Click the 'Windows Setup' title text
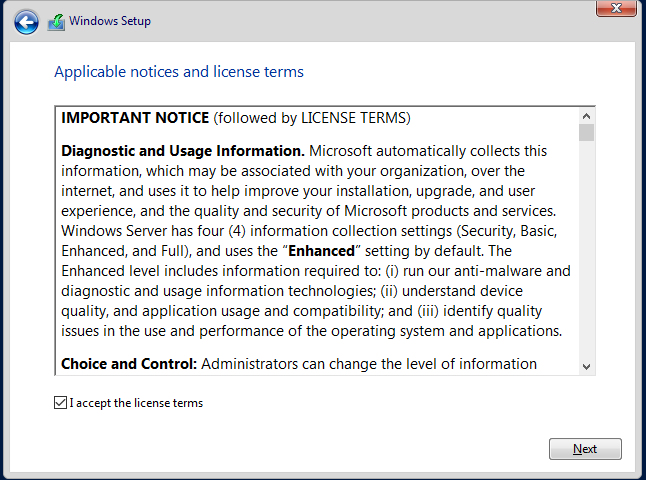The width and height of the screenshot is (646, 480). pos(110,21)
